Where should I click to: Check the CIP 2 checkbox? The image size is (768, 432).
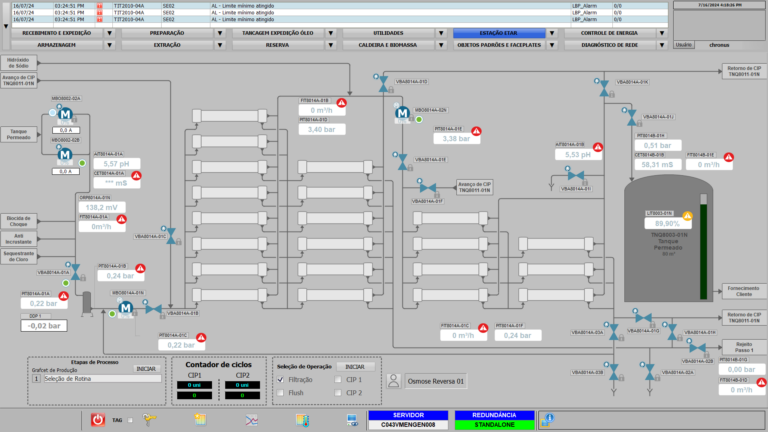[x=338, y=393]
